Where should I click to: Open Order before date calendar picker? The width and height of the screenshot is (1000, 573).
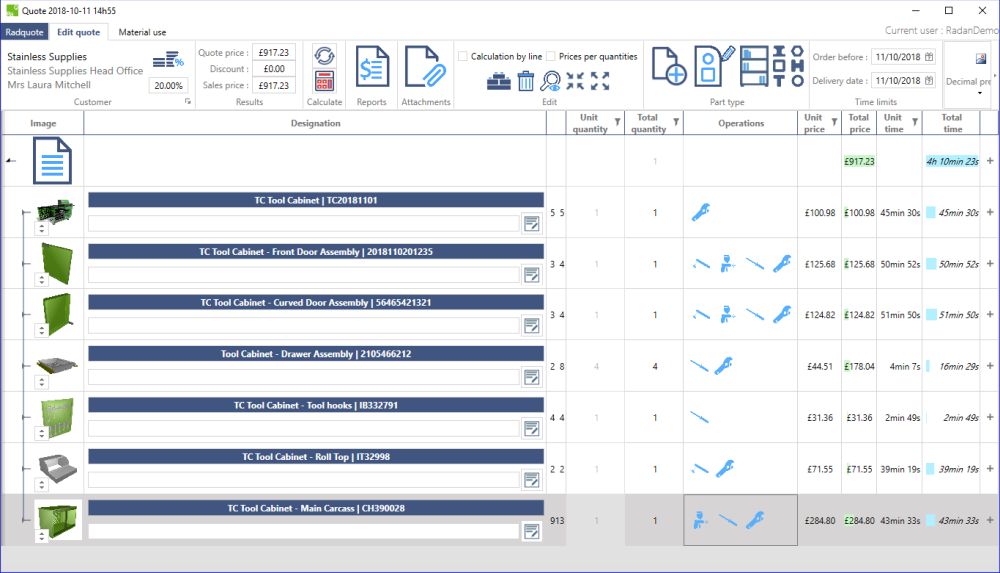pos(929,57)
